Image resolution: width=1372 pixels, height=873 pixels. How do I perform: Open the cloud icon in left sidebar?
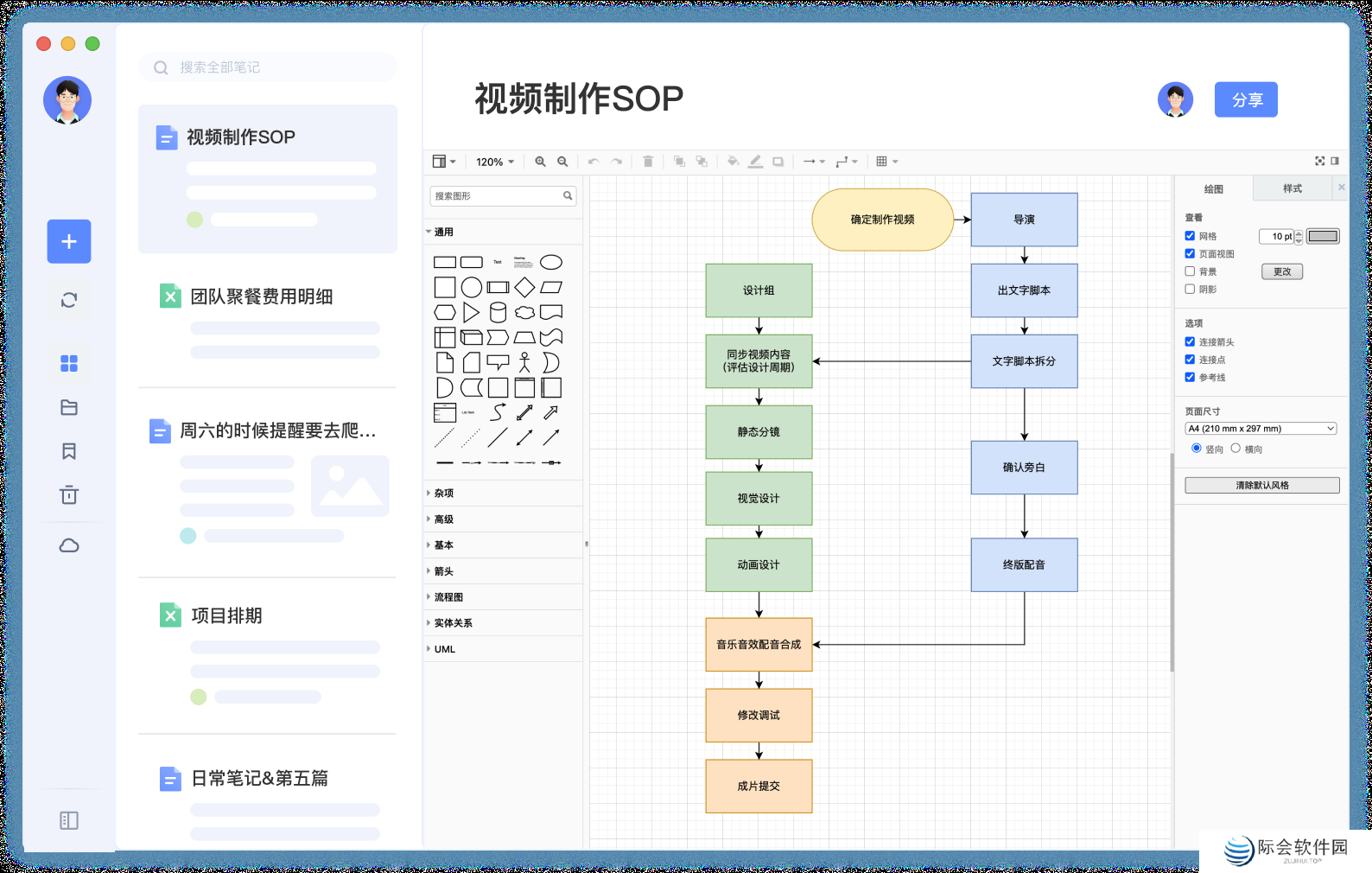point(69,545)
